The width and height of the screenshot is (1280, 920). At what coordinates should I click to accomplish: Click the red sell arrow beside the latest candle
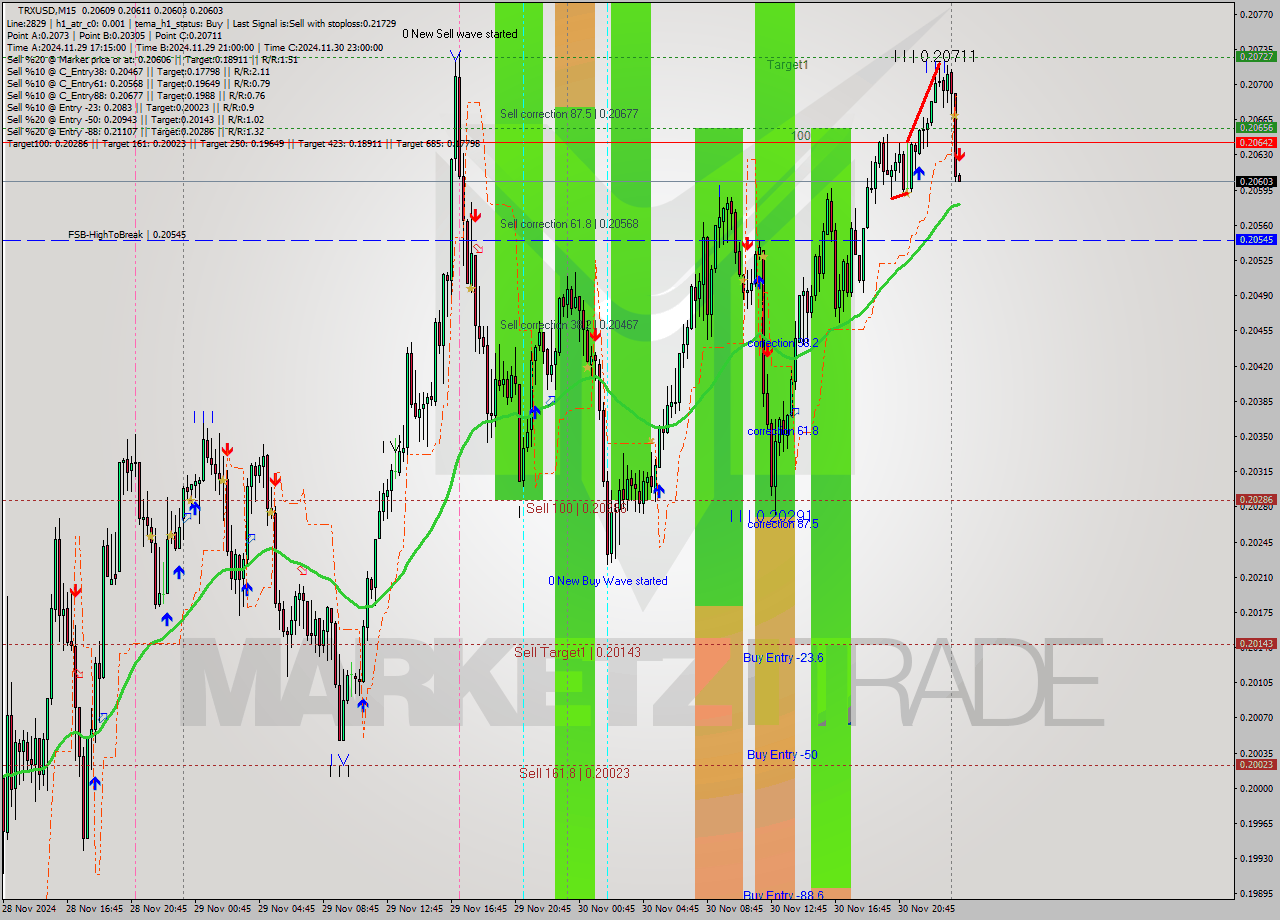coord(959,154)
